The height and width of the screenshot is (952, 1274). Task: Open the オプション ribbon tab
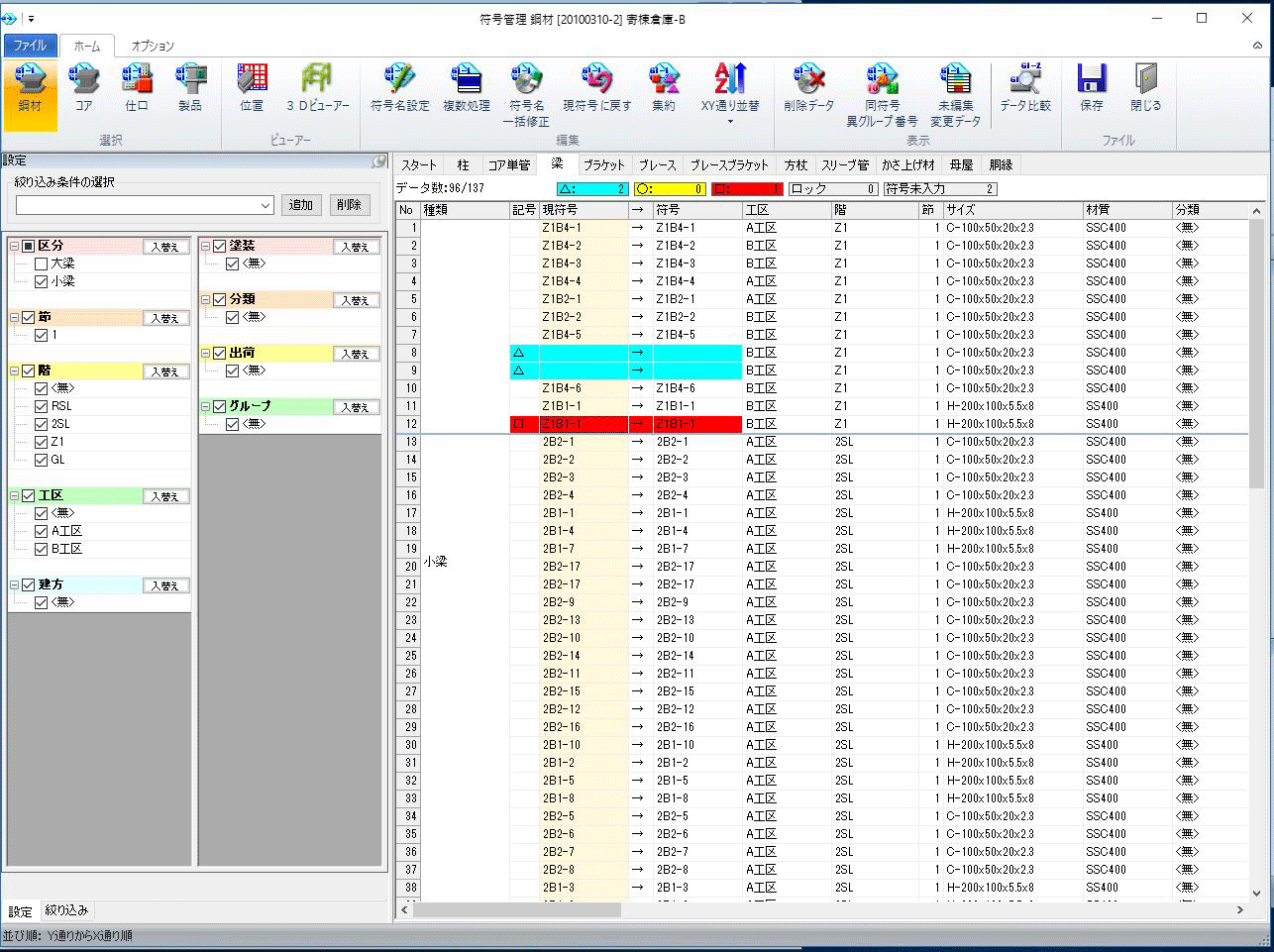(153, 46)
